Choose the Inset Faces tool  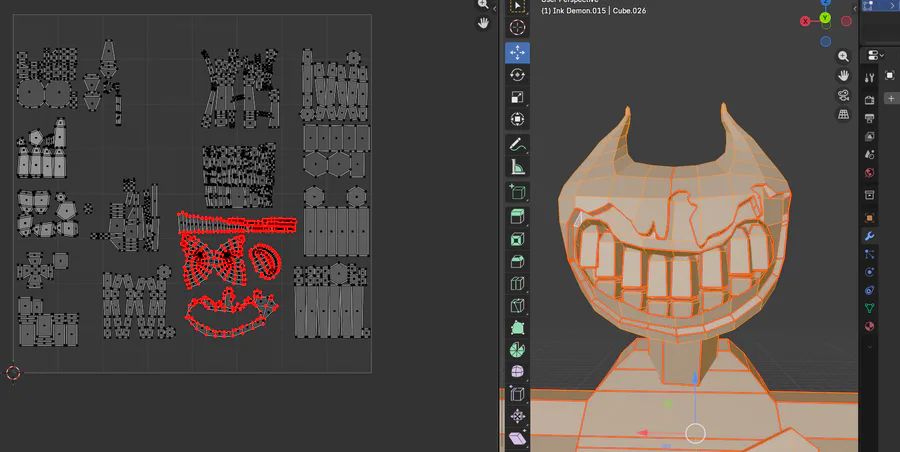[517, 238]
